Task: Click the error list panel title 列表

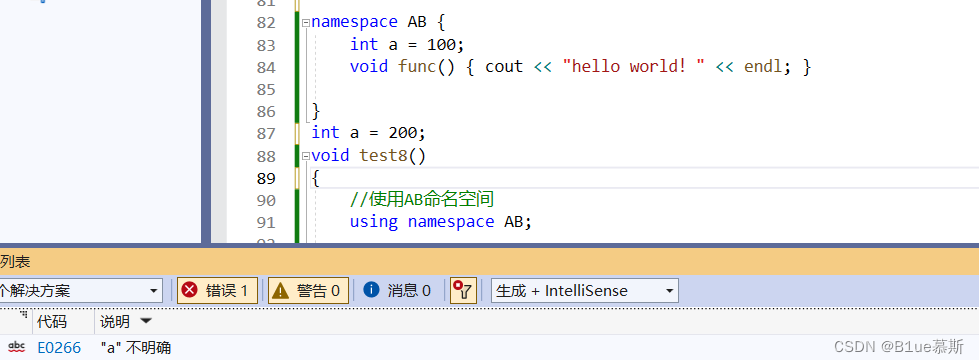Action: pos(15,262)
